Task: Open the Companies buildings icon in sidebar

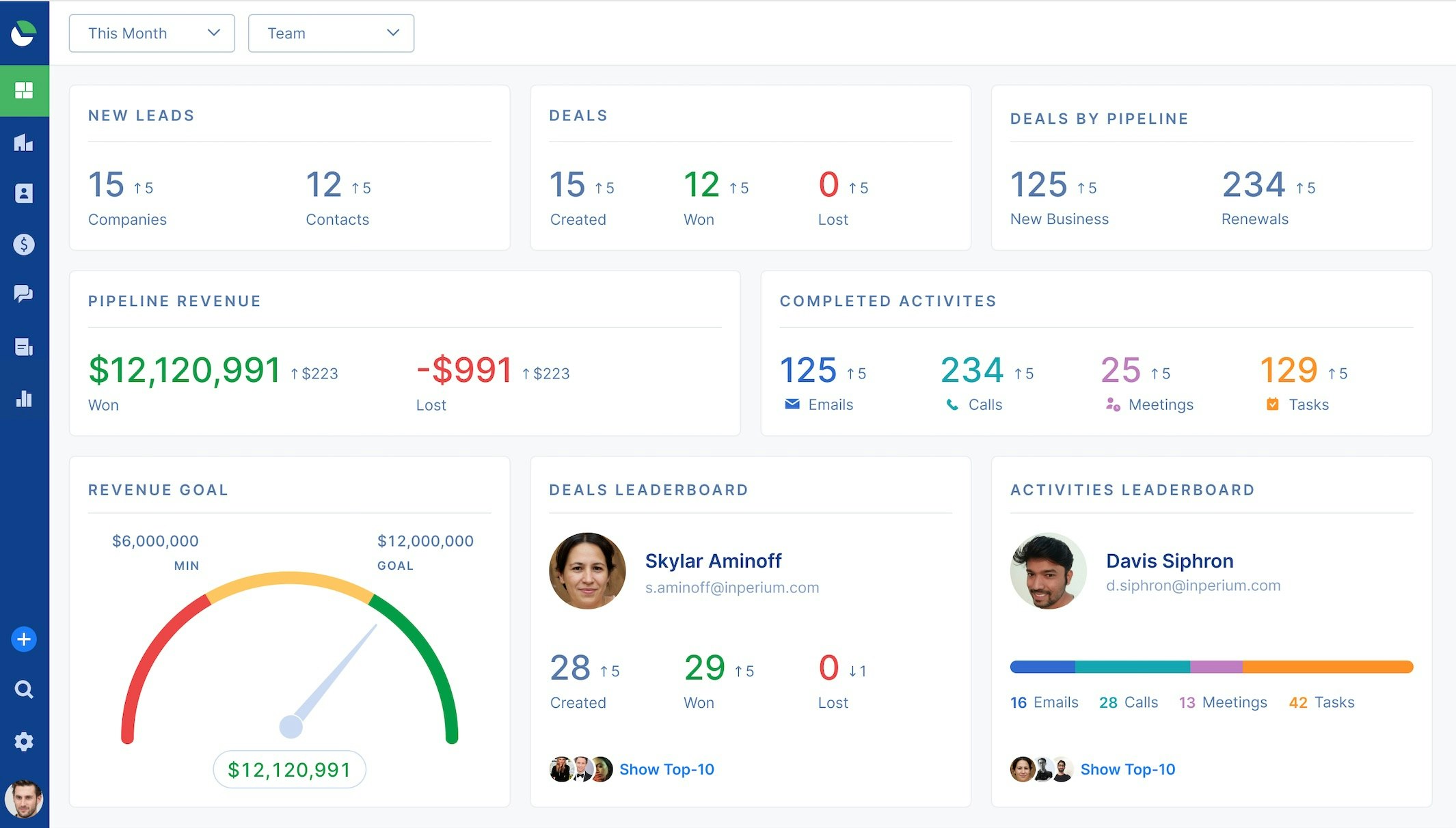Action: (x=24, y=143)
